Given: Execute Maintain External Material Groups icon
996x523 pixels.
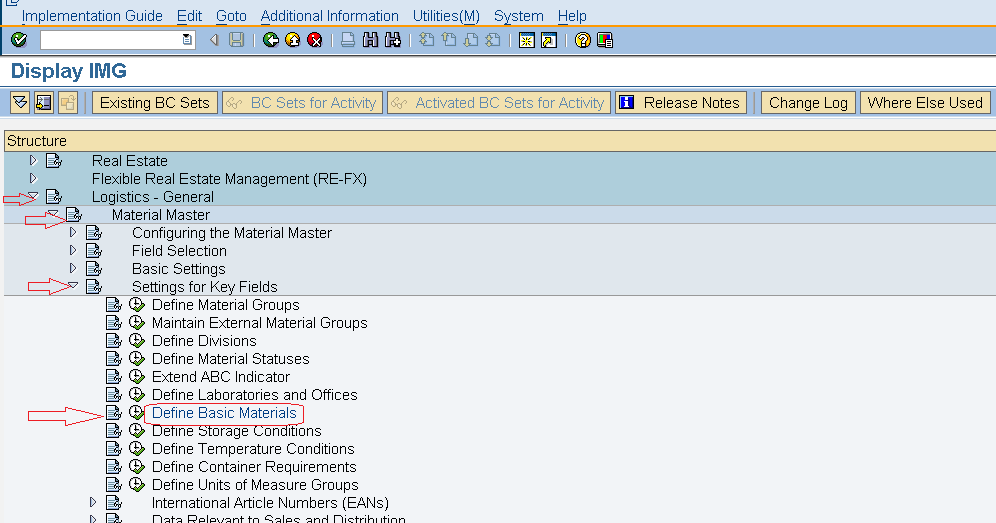Looking at the screenshot, I should click(137, 322).
